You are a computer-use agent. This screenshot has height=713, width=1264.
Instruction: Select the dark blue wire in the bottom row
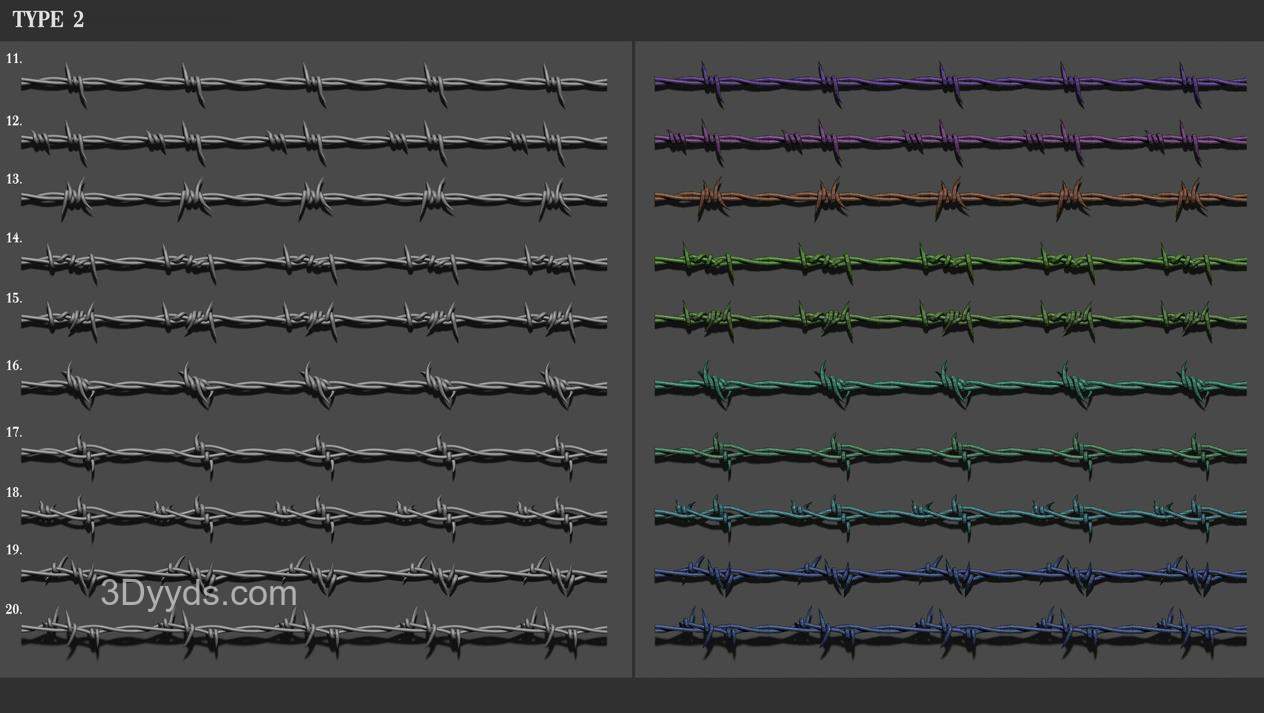pos(950,631)
